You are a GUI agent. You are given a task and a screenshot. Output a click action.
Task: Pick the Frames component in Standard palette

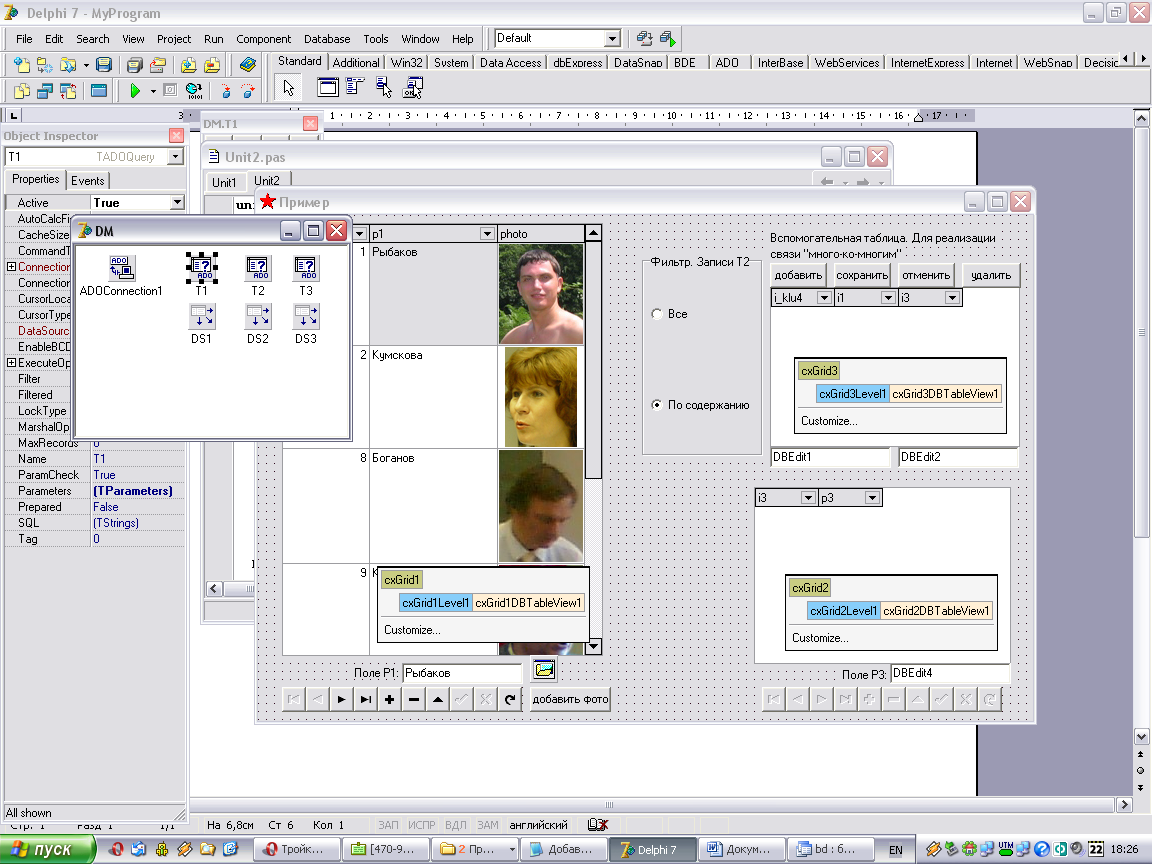point(328,87)
